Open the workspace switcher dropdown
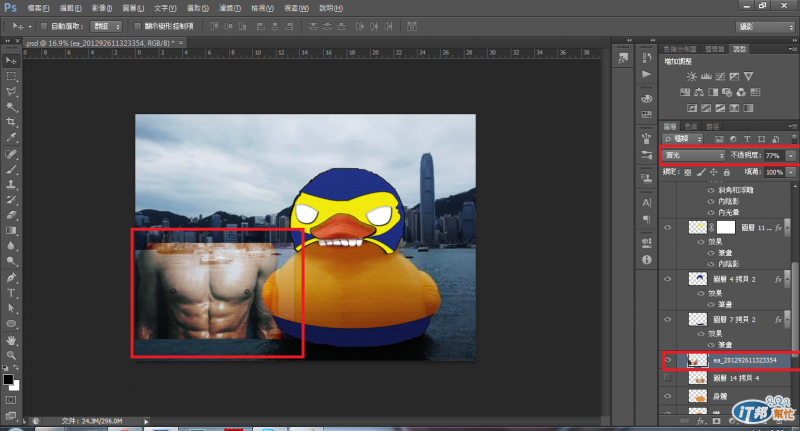 pyautogui.click(x=765, y=27)
